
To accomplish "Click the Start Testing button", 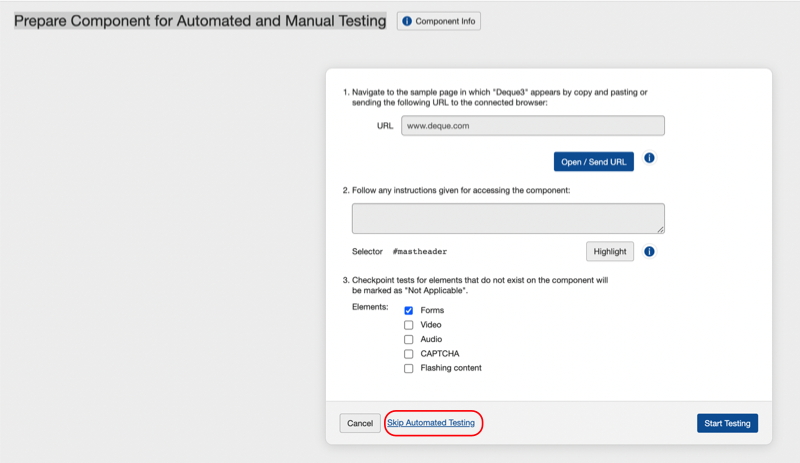I will 727,423.
